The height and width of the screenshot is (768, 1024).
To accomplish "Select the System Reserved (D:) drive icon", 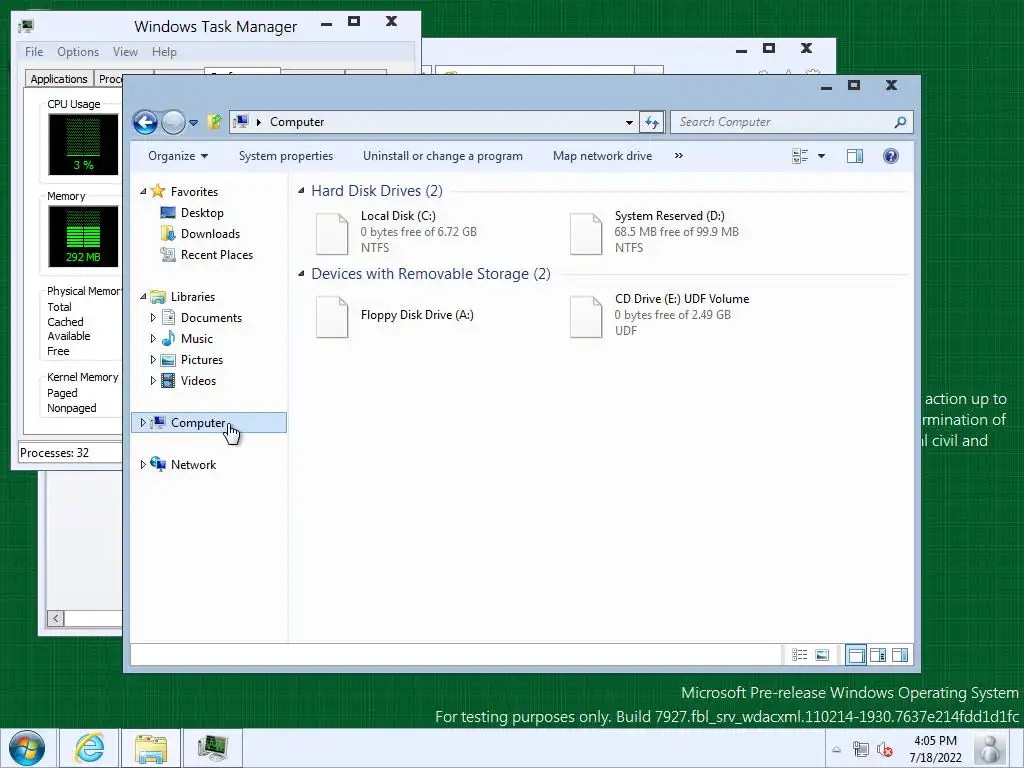I will 586,233.
